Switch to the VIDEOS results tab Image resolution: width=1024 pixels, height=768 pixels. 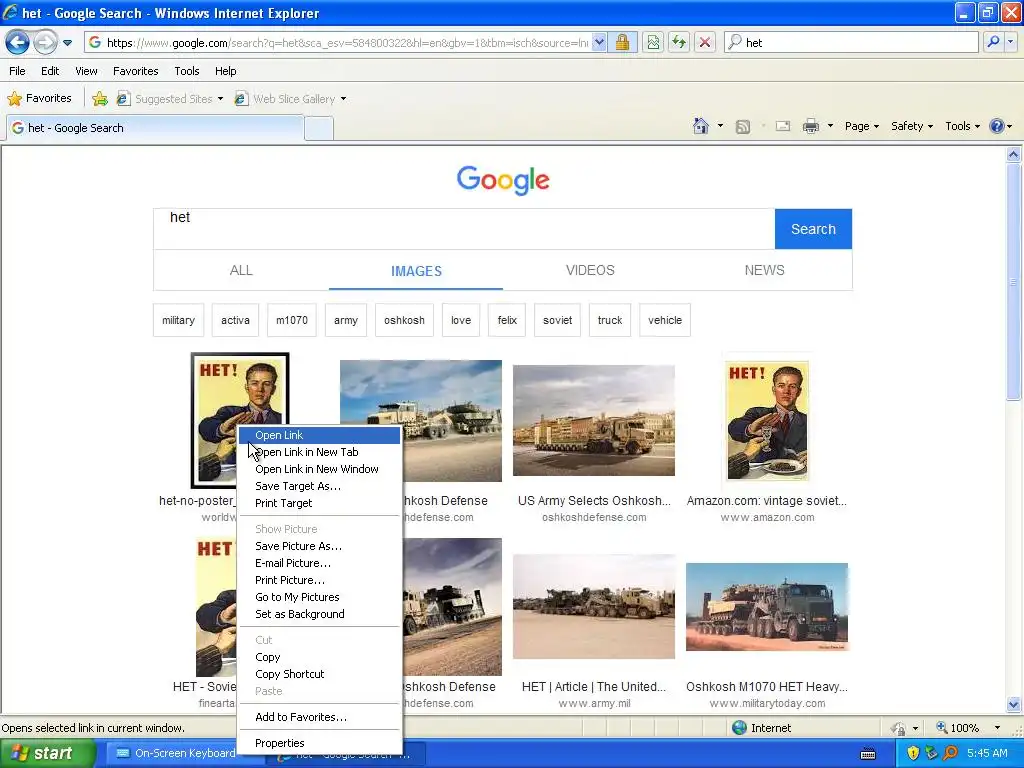click(590, 270)
